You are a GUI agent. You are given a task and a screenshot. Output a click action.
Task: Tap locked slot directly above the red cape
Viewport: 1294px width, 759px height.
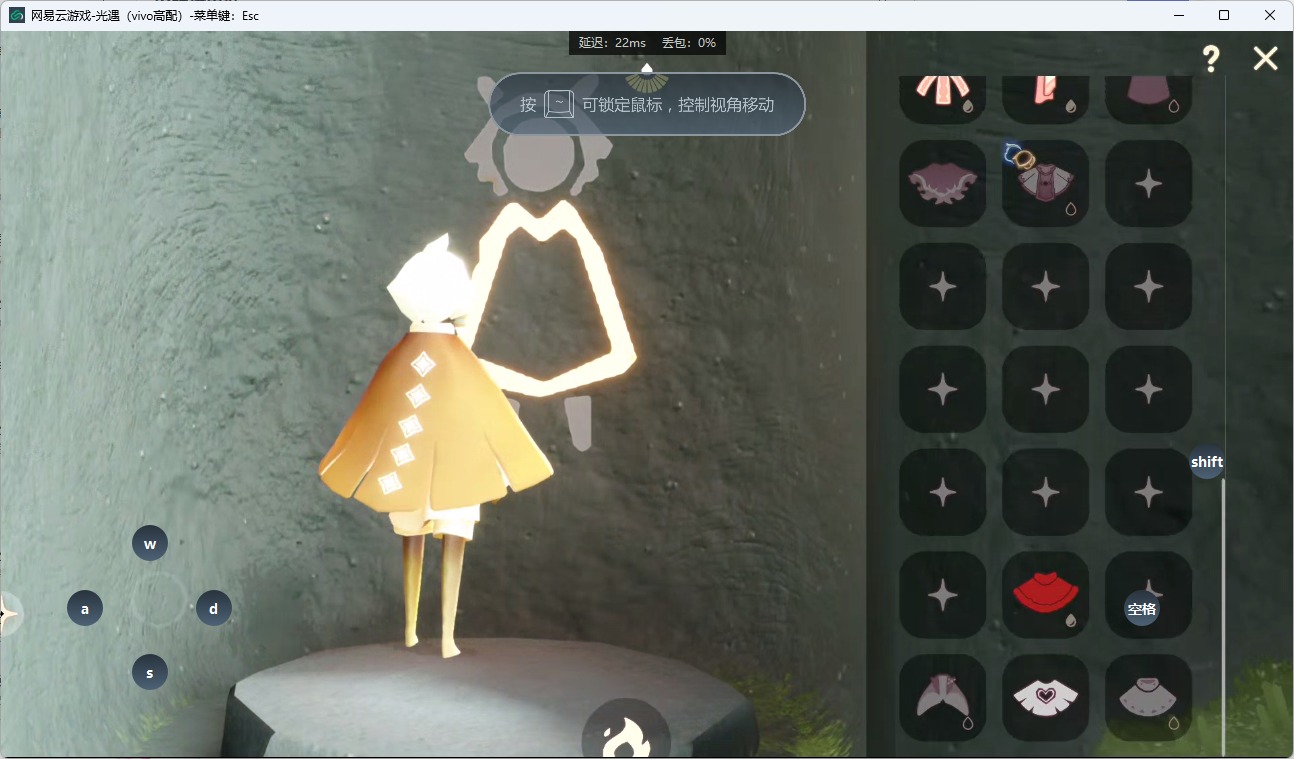1046,492
